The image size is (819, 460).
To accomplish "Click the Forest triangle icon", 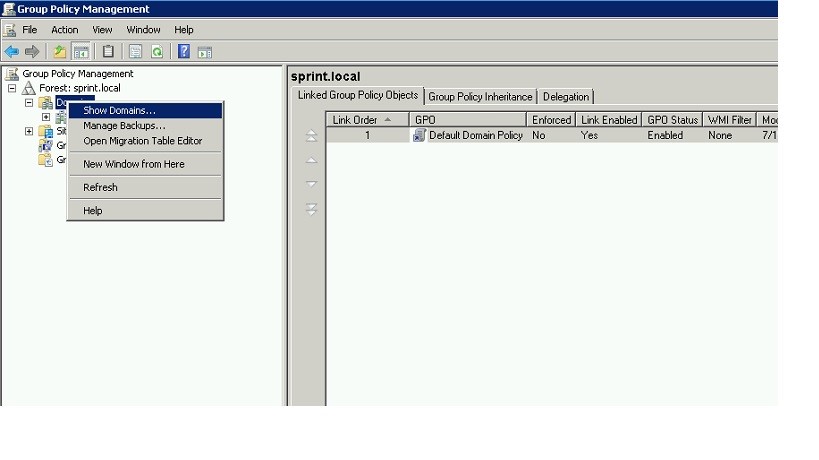I will (x=29, y=88).
